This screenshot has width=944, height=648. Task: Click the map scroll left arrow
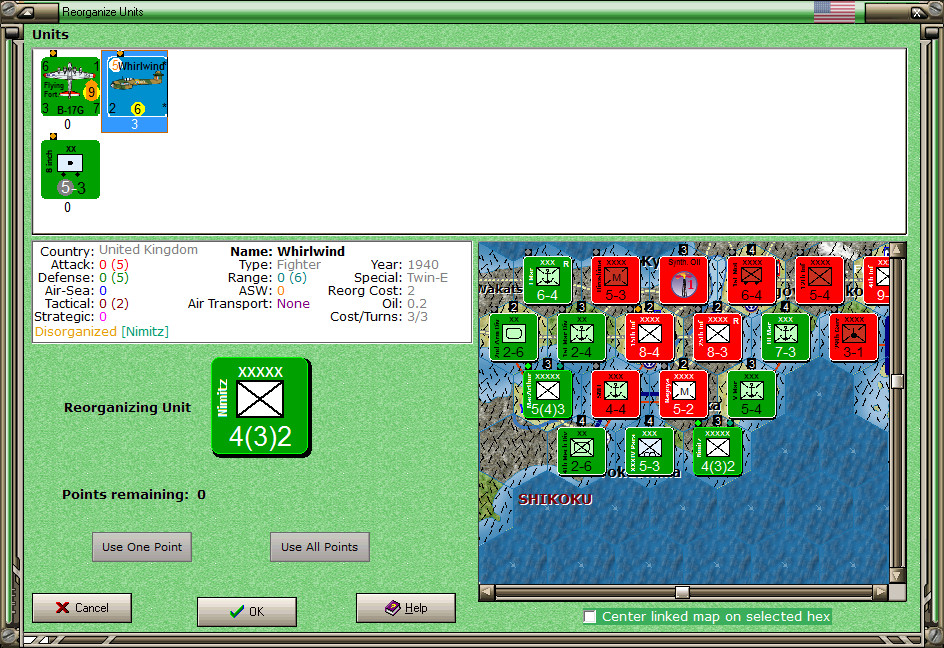click(x=486, y=593)
